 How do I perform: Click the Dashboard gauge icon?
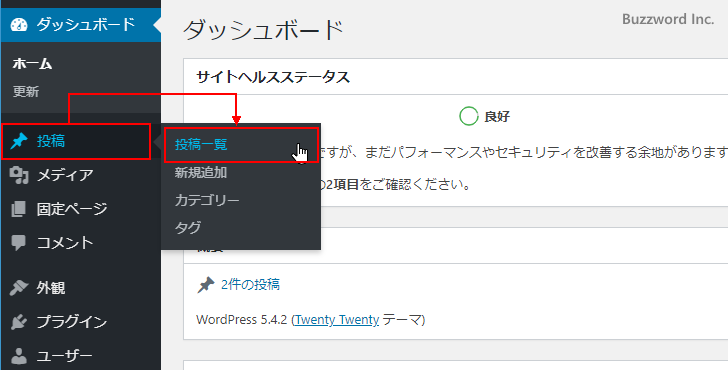pos(19,25)
